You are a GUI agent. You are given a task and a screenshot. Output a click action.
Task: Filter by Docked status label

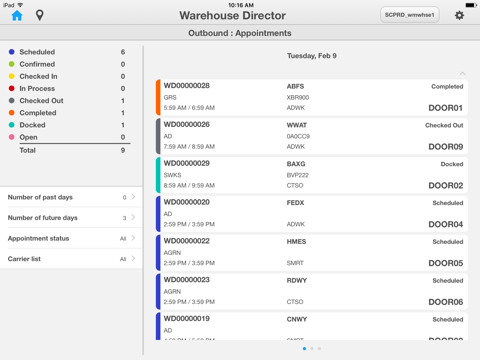(32, 125)
